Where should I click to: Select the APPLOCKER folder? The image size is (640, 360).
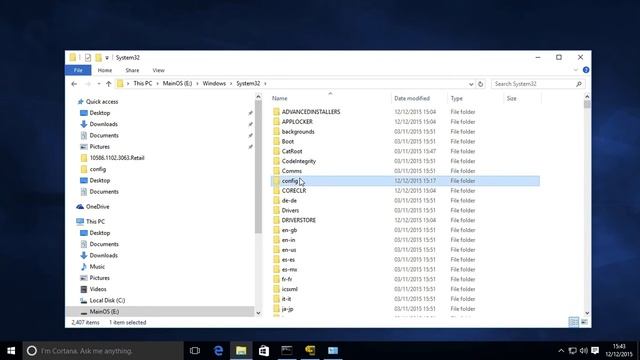(297, 122)
